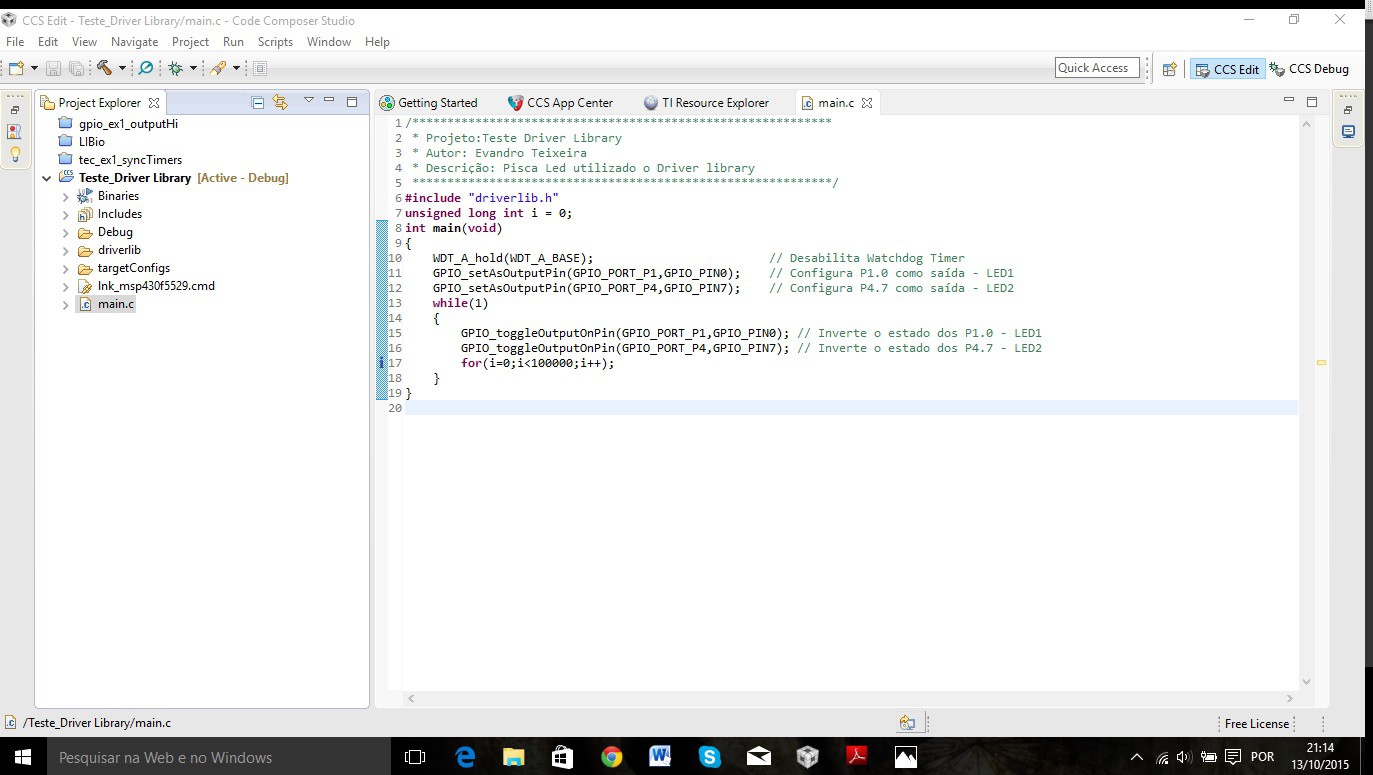Open the Navigate menu
Viewport: 1373px width, 775px height.
click(x=134, y=42)
